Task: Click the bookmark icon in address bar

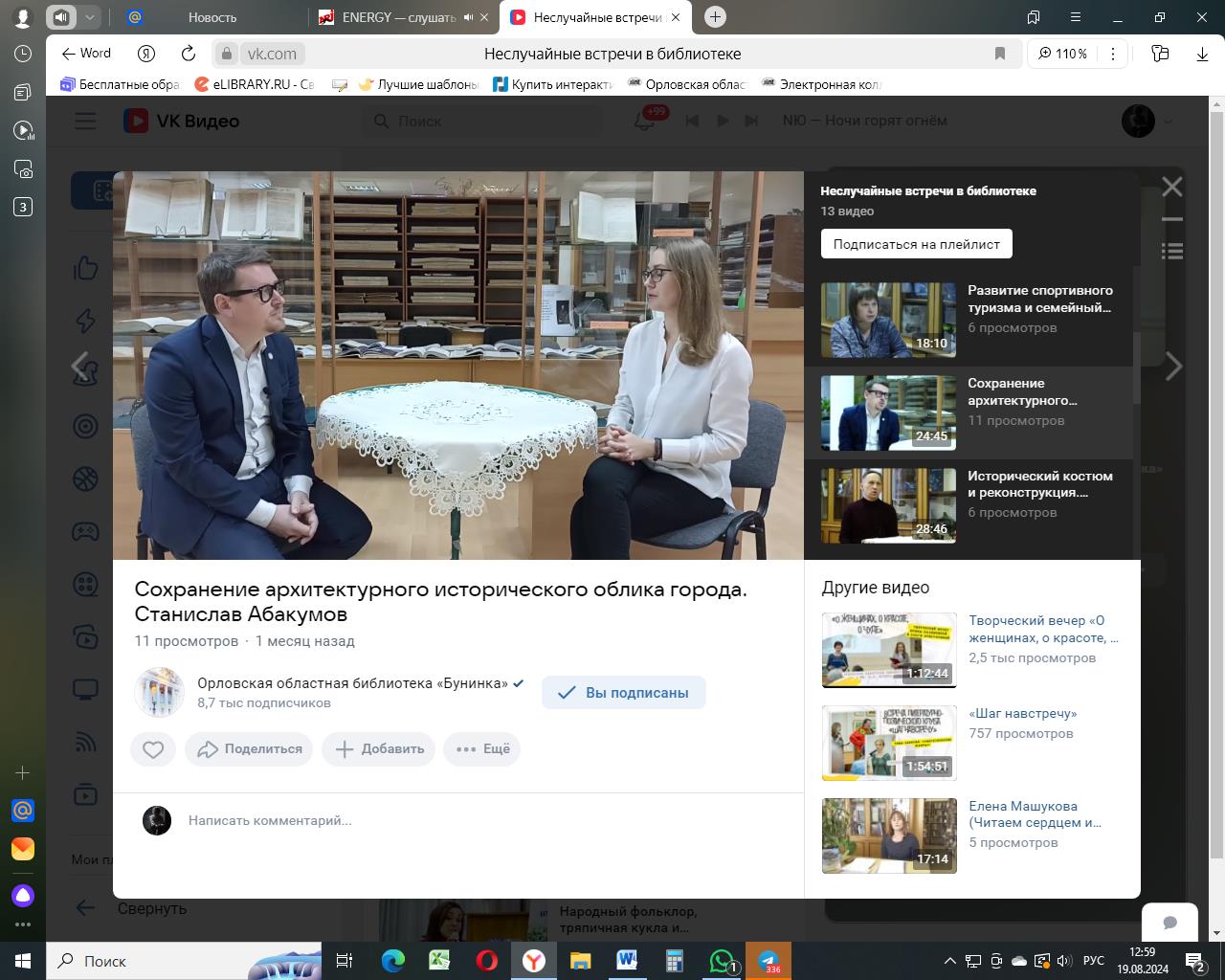Action: coord(1000,55)
